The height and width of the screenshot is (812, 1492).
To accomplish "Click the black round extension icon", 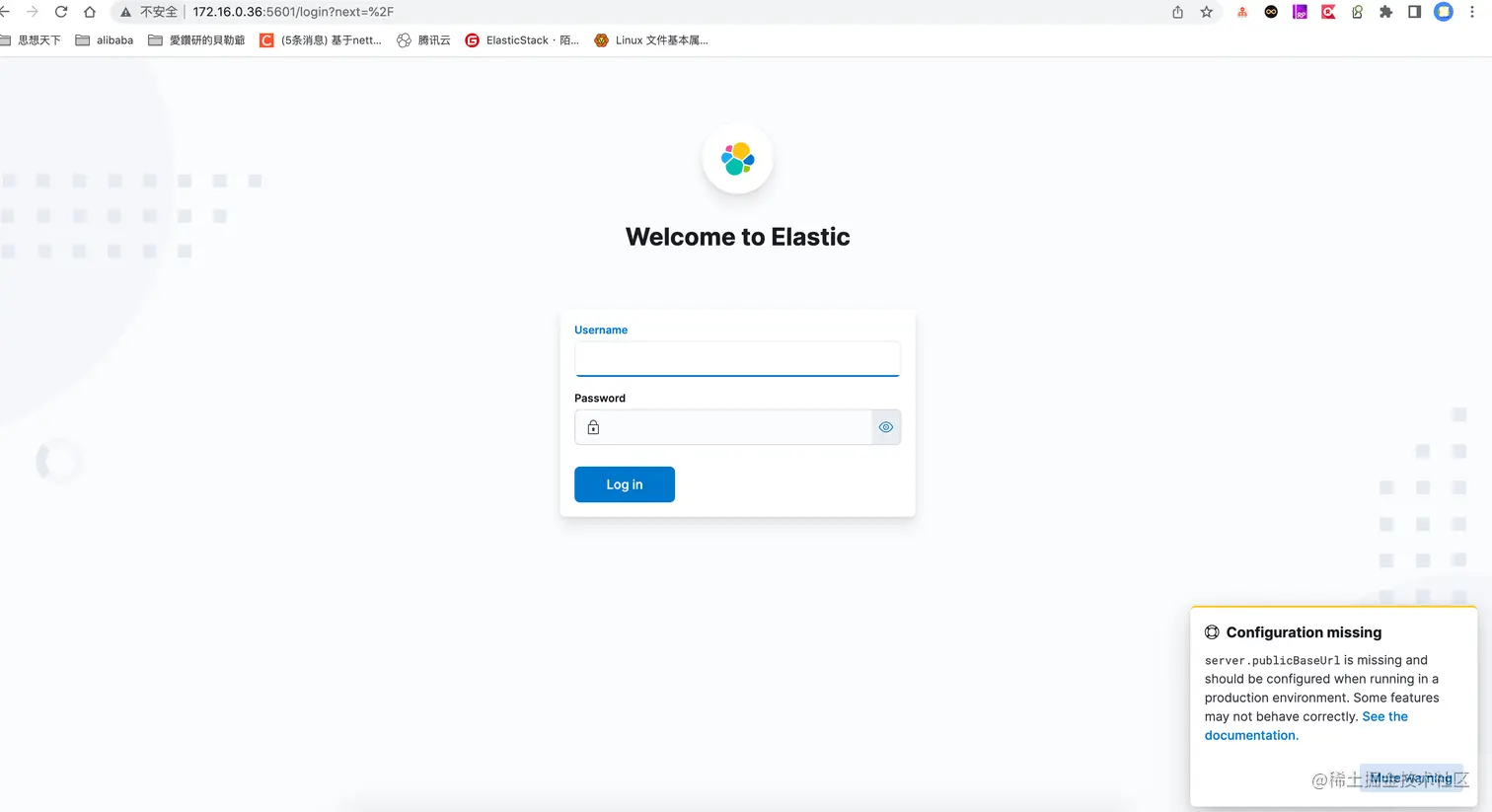I will click(1271, 12).
